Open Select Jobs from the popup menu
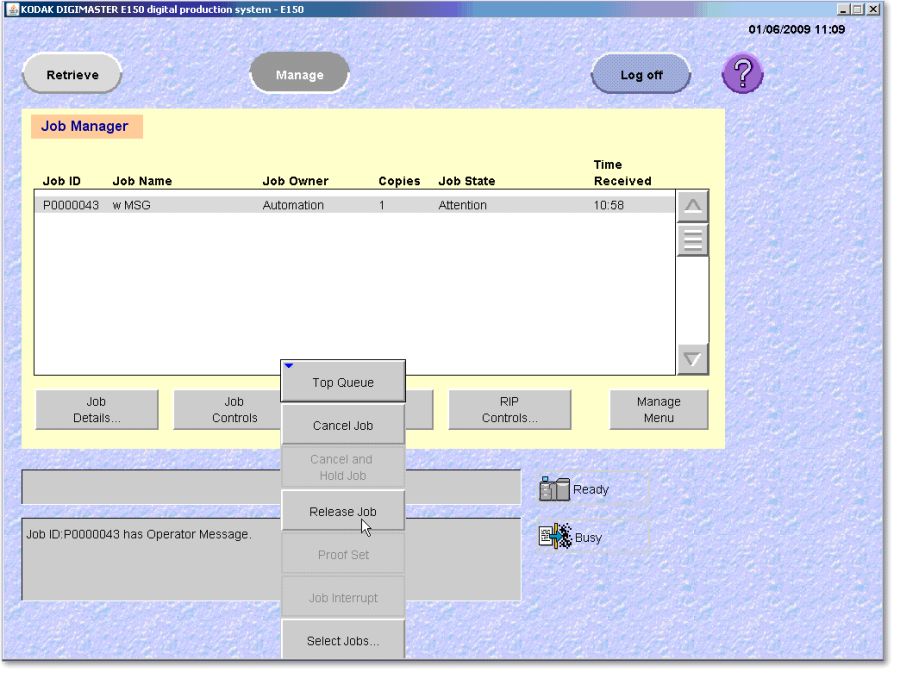900x678 pixels. point(342,641)
